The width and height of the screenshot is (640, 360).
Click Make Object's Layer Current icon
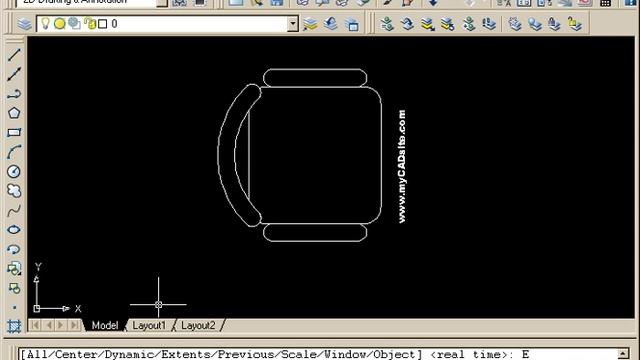[x=310, y=24]
